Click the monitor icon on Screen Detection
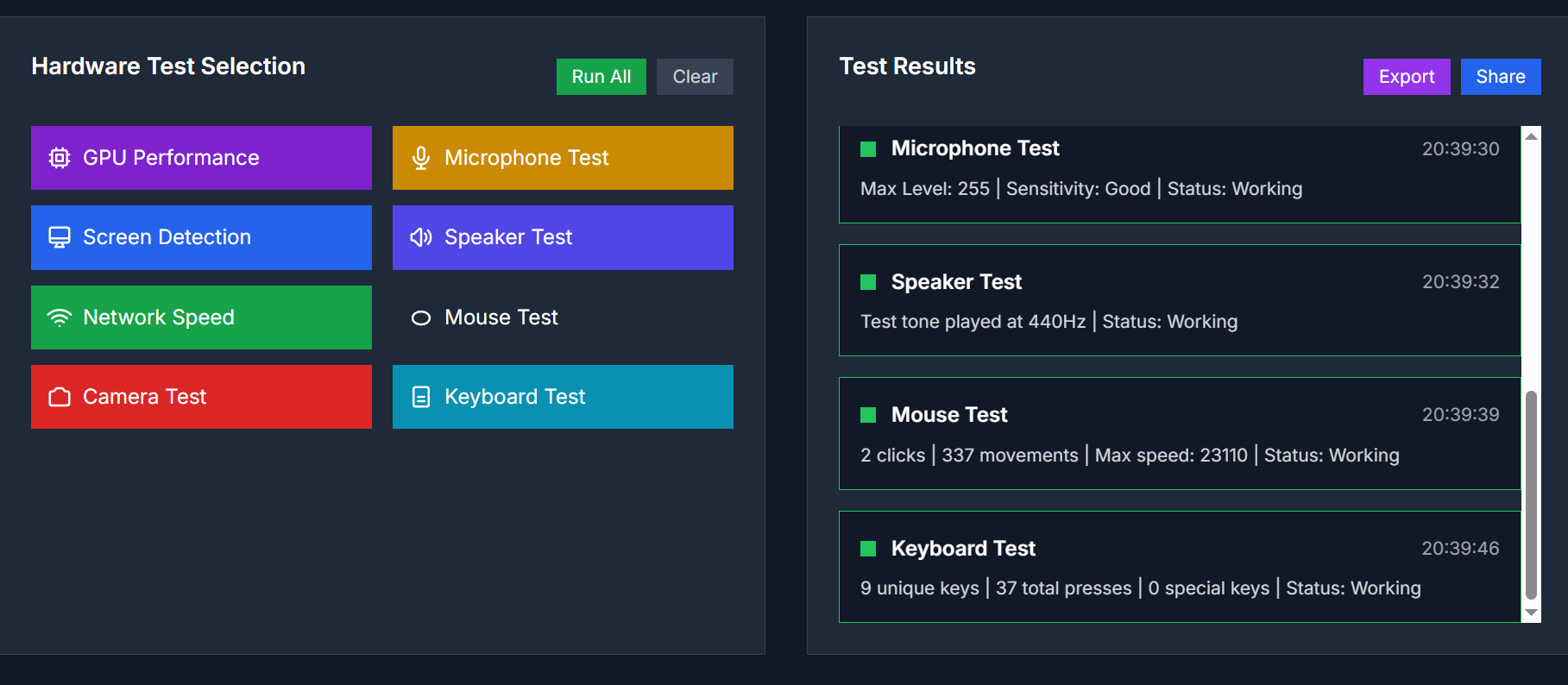This screenshot has width=1568, height=685. coord(60,237)
